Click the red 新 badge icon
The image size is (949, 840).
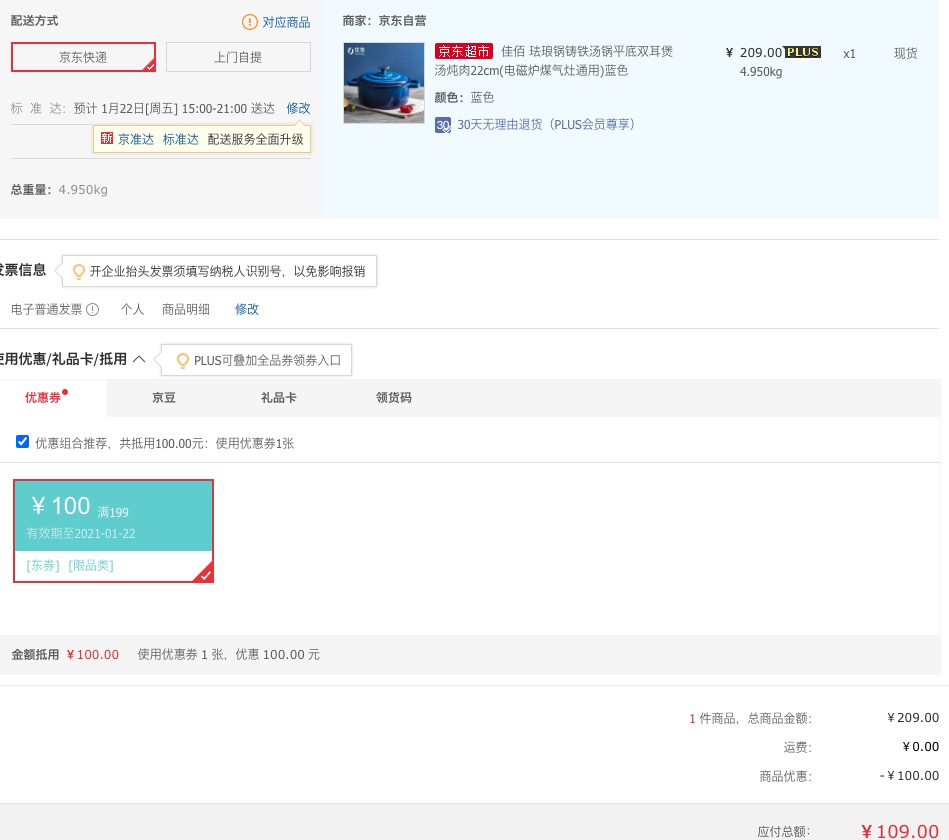107,139
